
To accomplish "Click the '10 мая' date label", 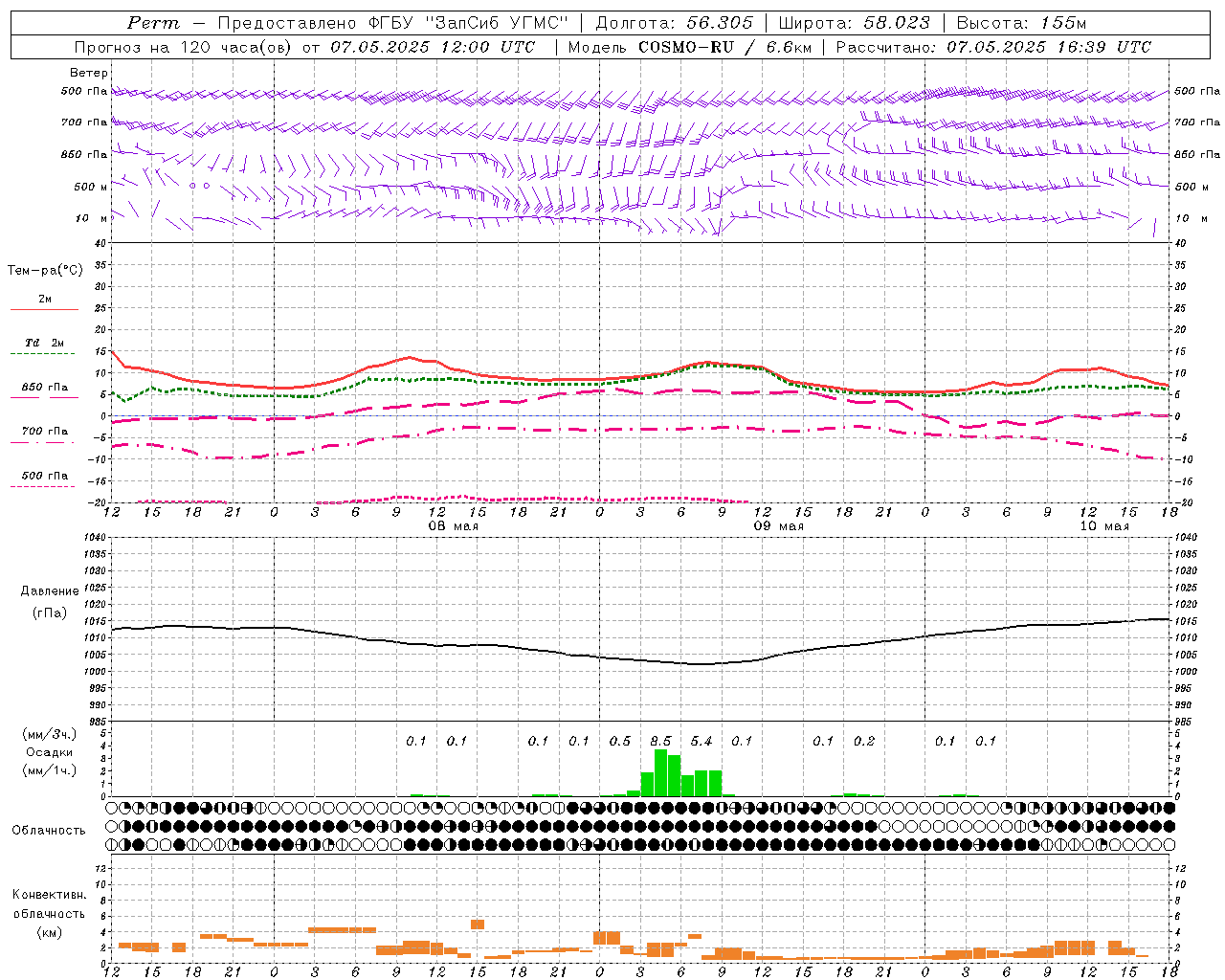I will [1104, 526].
